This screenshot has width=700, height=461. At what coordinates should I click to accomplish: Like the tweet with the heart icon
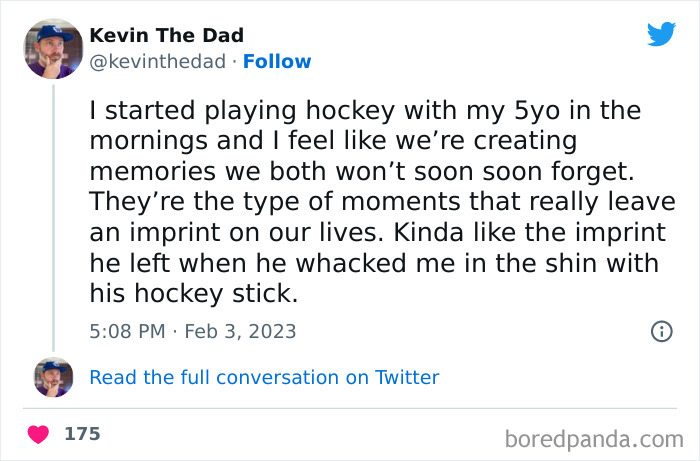pyautogui.click(x=39, y=435)
